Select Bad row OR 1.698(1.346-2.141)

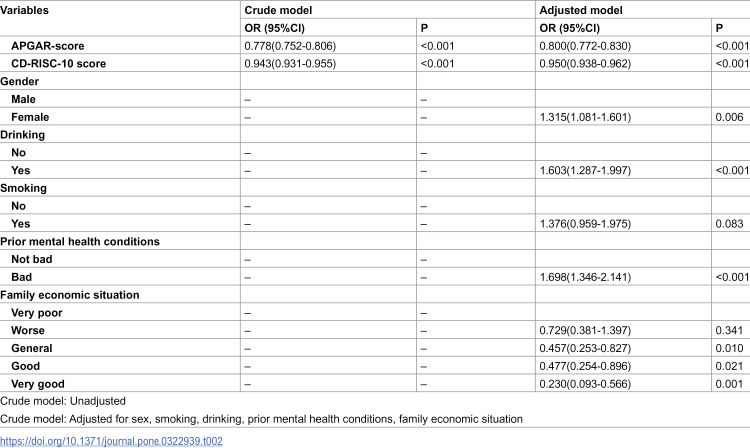[x=585, y=277]
